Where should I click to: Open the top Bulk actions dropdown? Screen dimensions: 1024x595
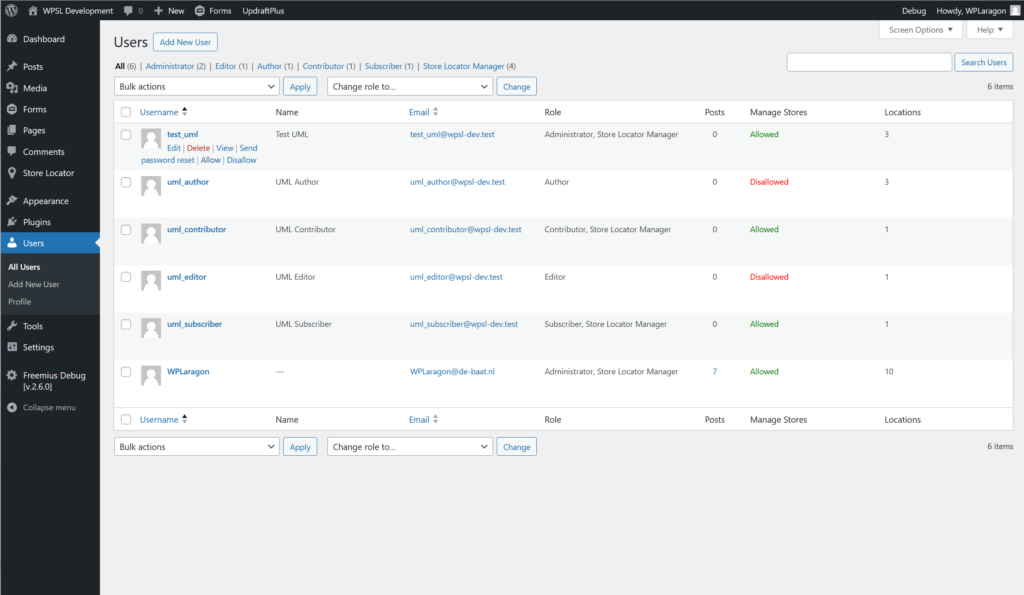(x=196, y=87)
